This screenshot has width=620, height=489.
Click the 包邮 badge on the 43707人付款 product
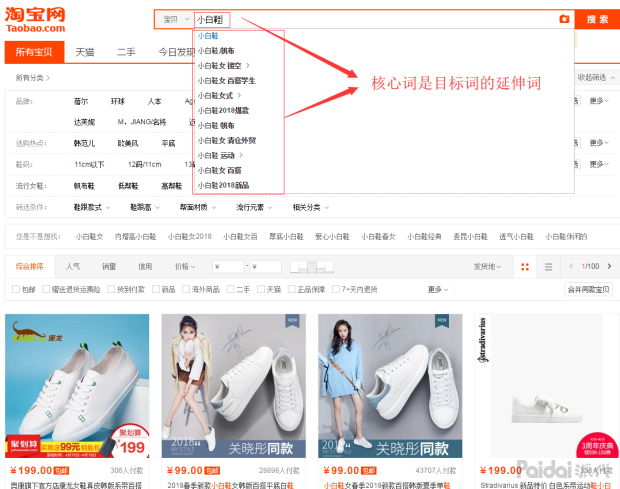pyautogui.click(x=369, y=470)
